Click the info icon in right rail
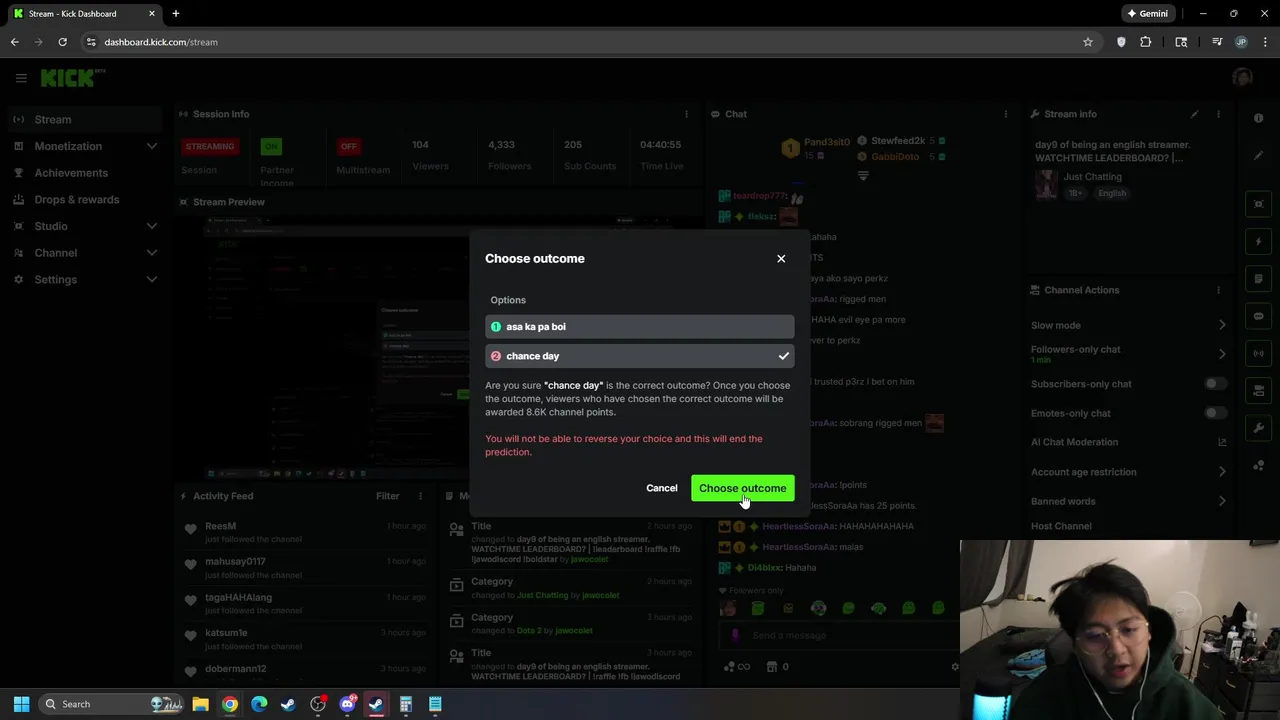 tap(1258, 118)
